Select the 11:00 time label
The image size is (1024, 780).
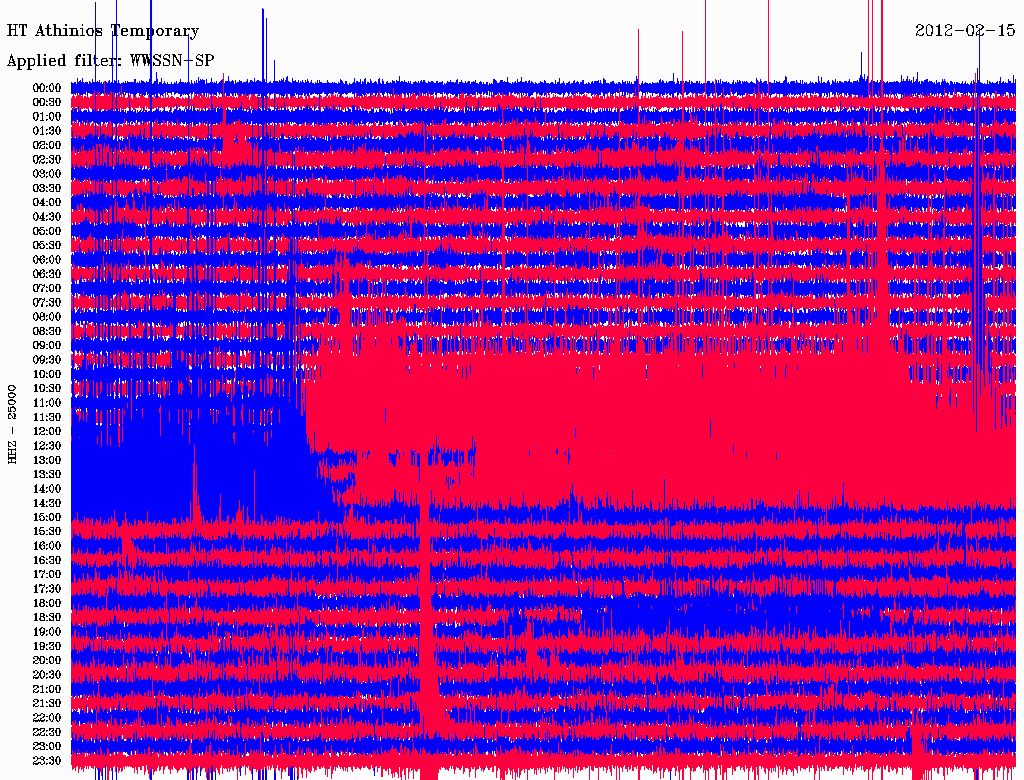[47, 403]
